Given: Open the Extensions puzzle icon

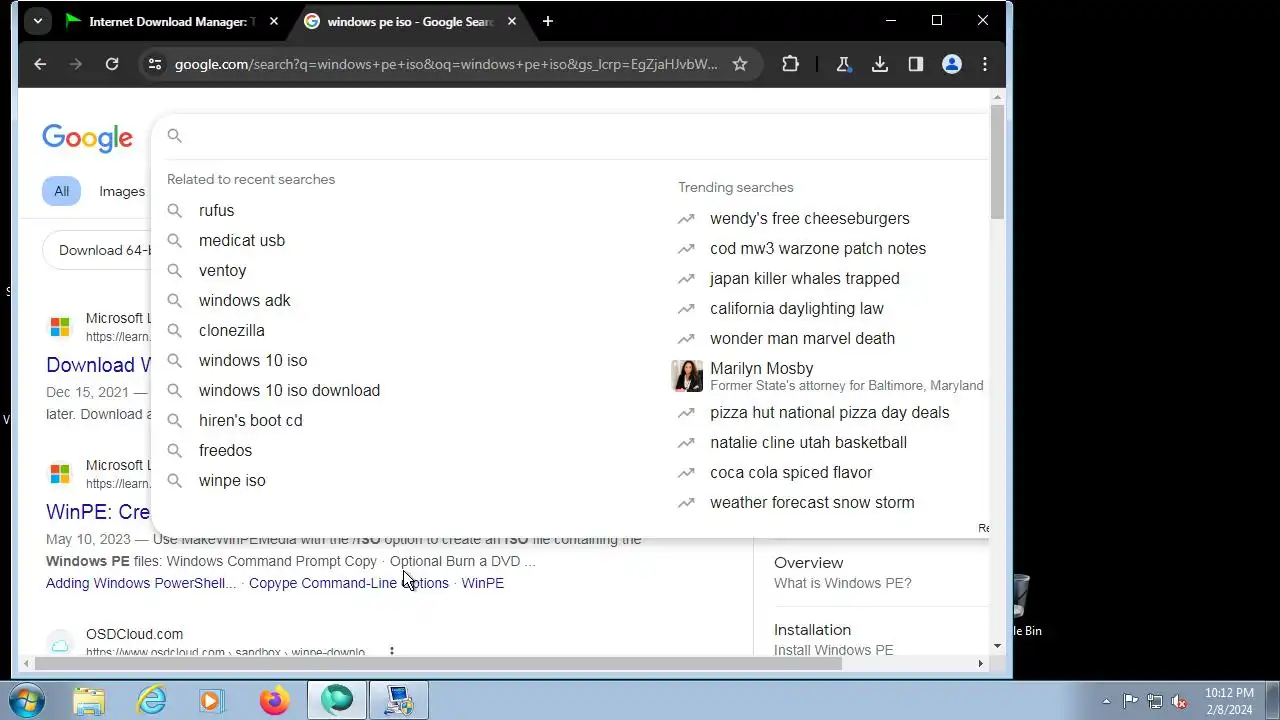Looking at the screenshot, I should (x=790, y=64).
